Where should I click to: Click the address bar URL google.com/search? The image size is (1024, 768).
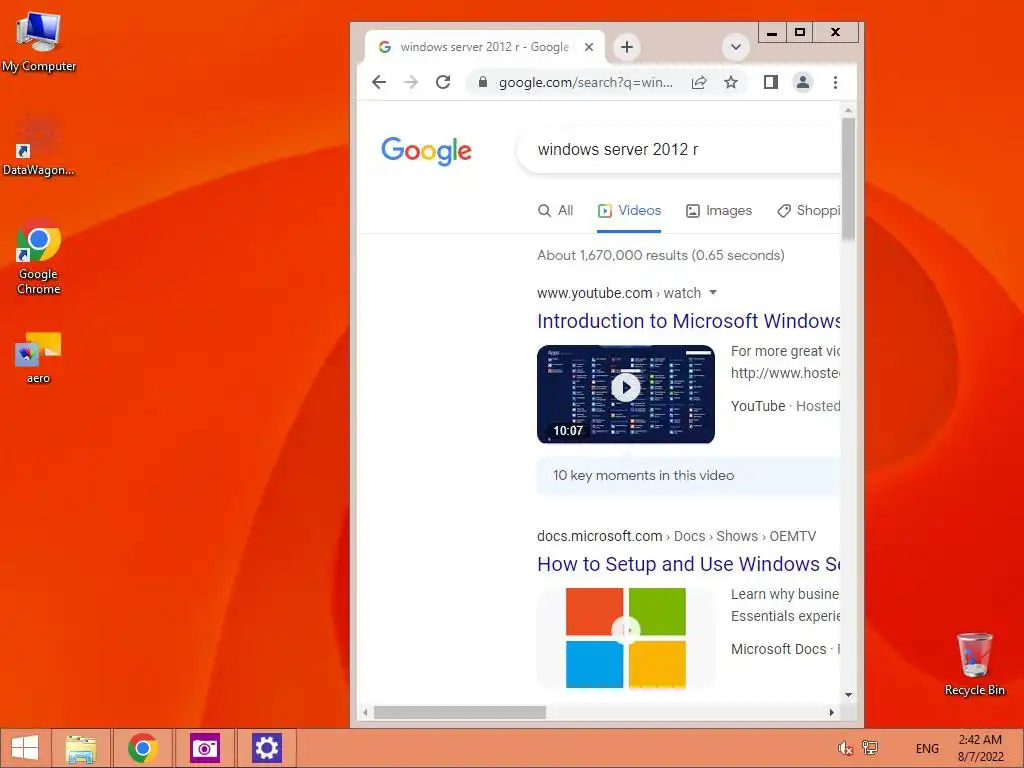586,82
